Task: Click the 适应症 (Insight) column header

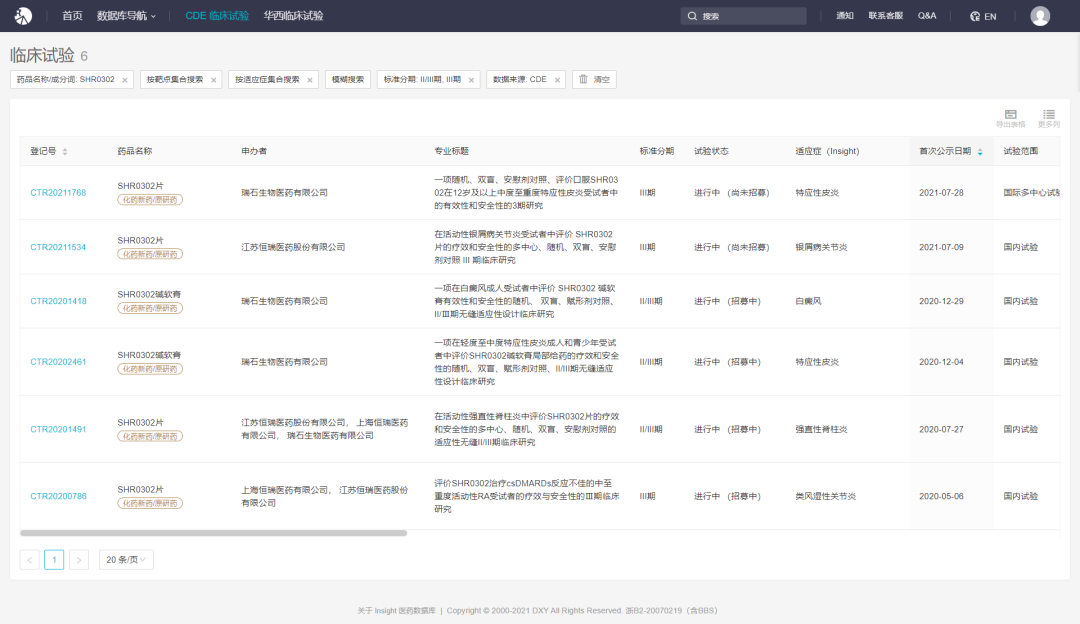Action: [x=827, y=151]
